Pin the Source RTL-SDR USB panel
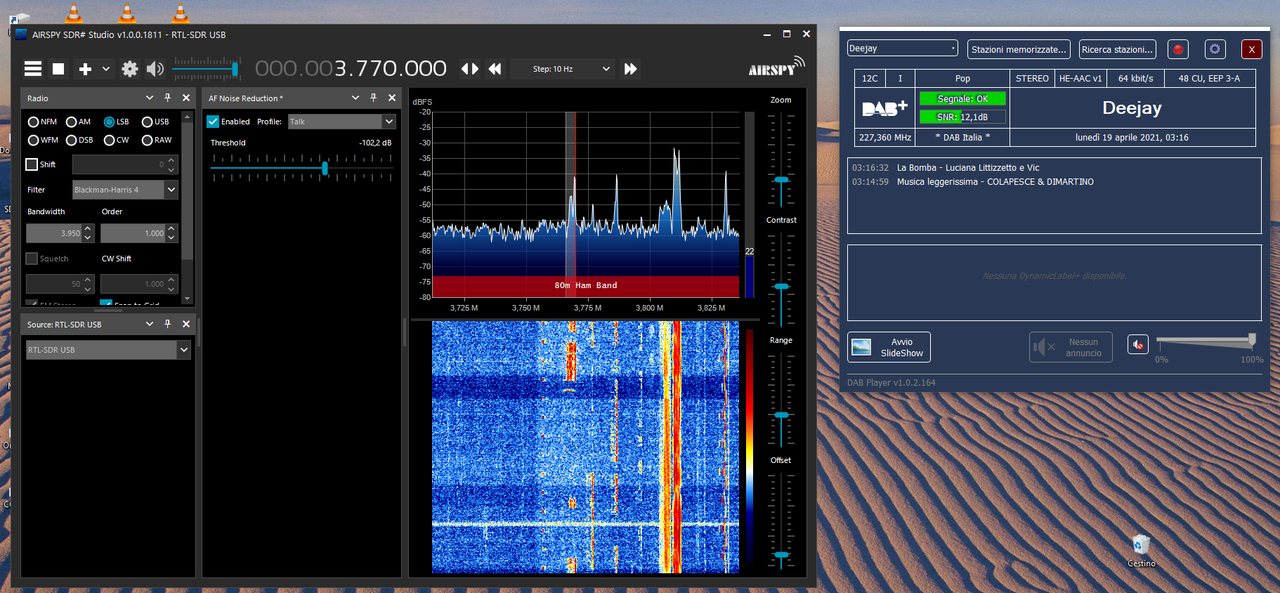 point(168,324)
